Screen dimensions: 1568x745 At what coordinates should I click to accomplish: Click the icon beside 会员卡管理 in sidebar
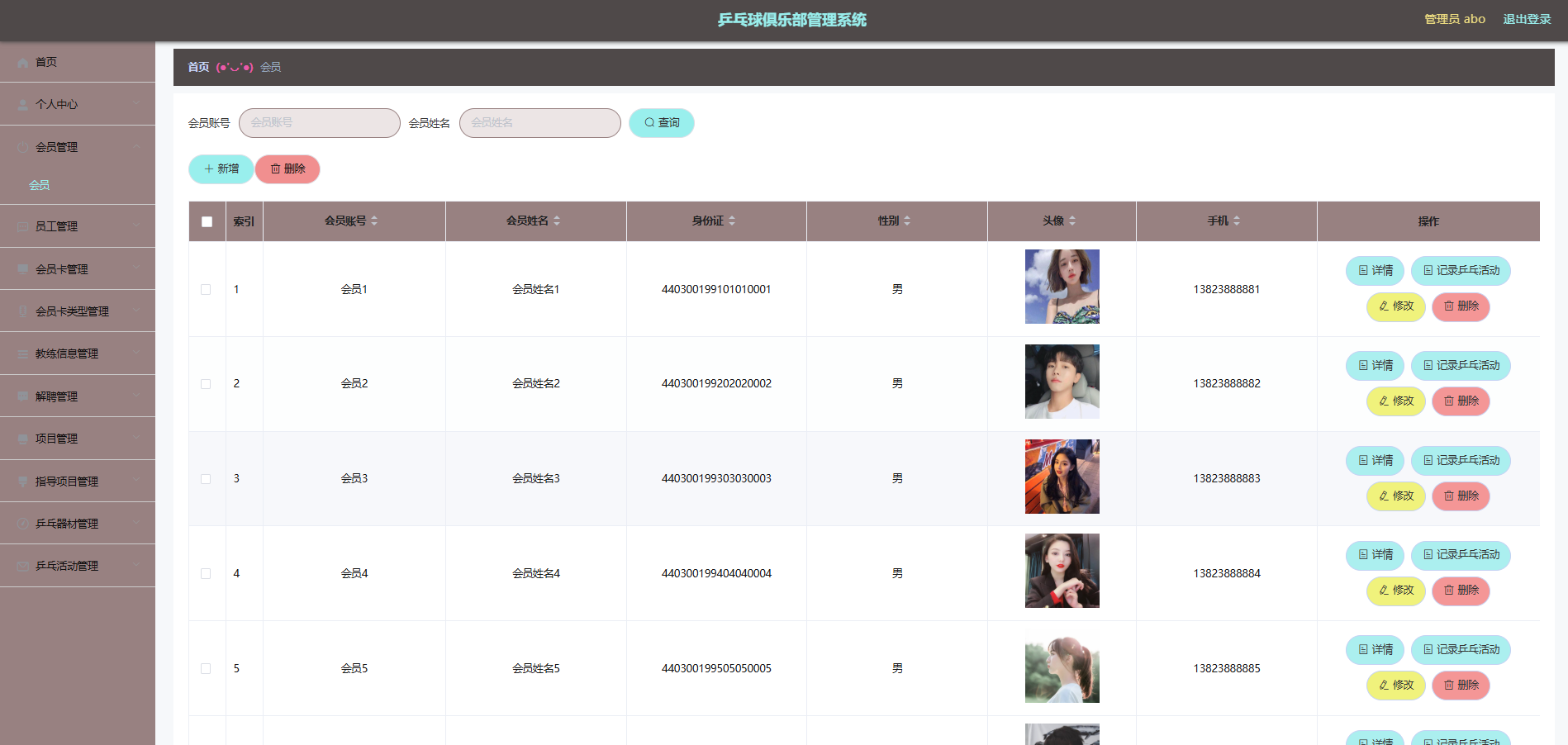[x=23, y=269]
